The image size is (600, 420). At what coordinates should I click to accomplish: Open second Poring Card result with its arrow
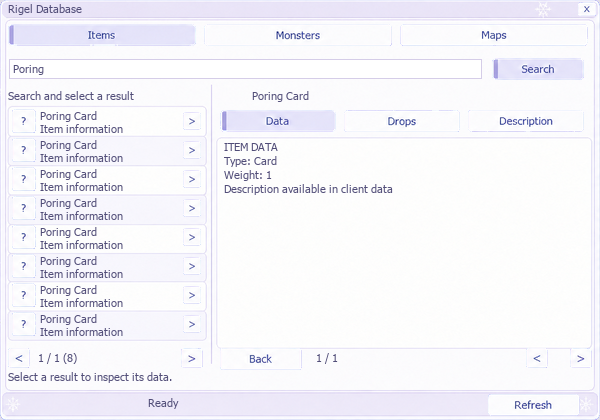tap(192, 150)
